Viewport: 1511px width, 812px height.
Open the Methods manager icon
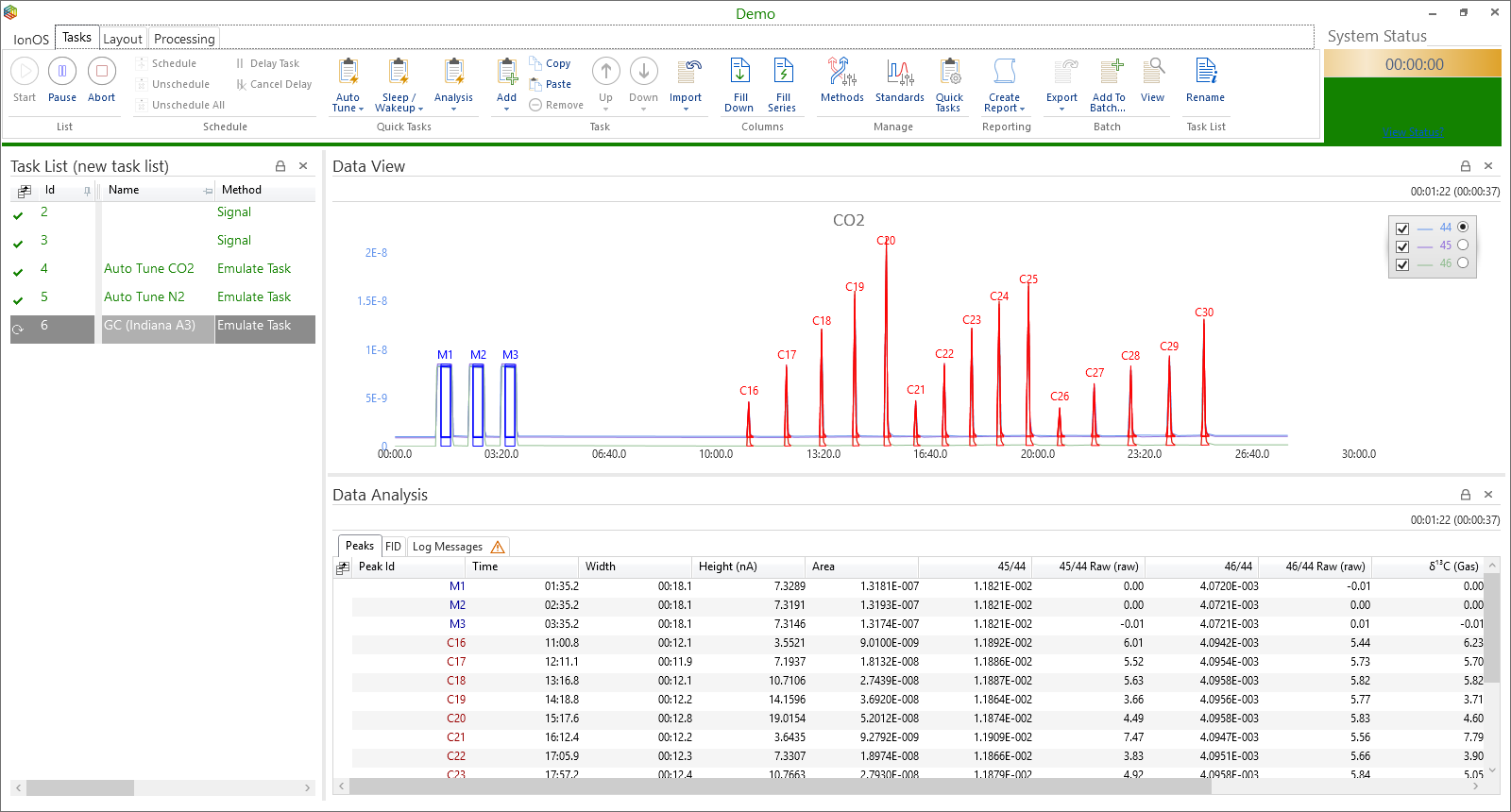click(x=841, y=73)
